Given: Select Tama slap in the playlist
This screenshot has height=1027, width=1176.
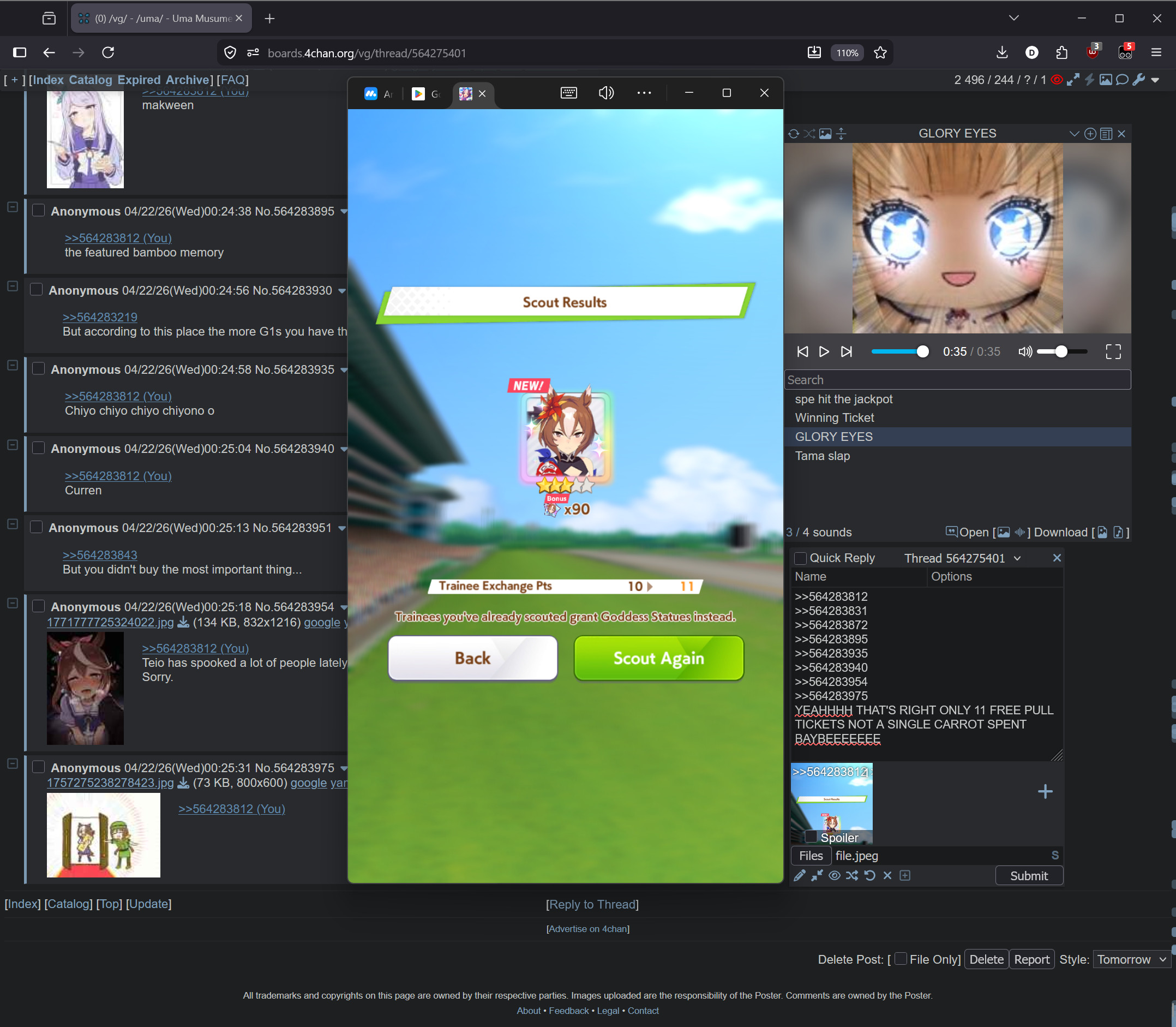Looking at the screenshot, I should pyautogui.click(x=822, y=456).
